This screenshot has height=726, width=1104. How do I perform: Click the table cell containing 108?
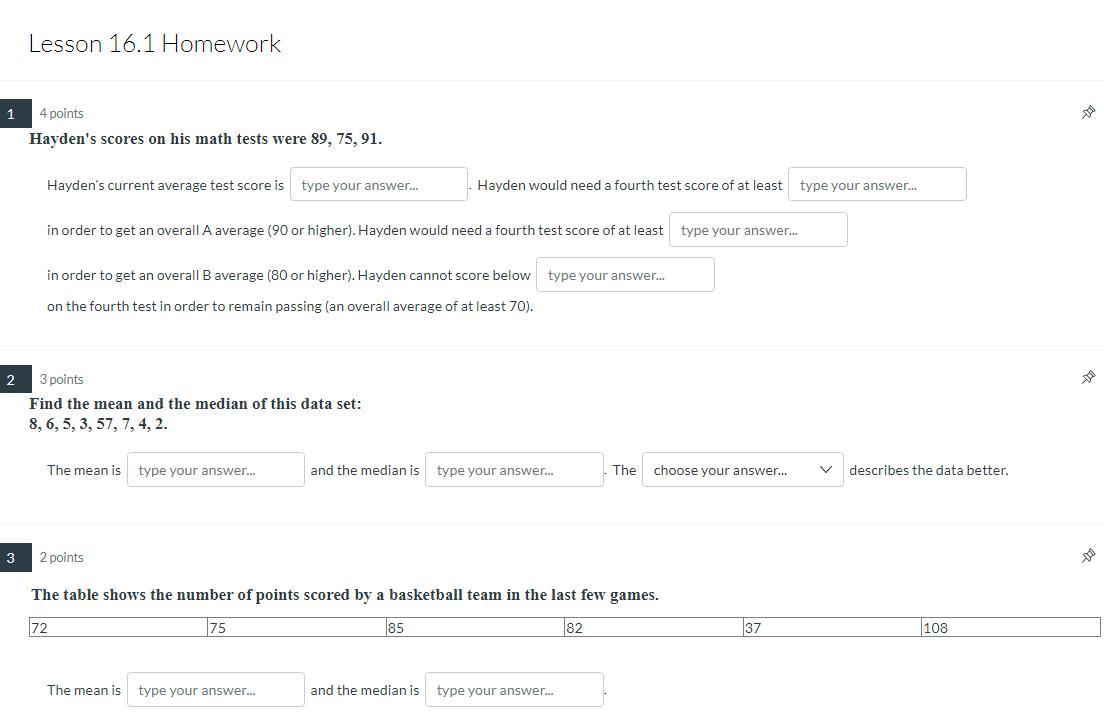pos(1010,628)
